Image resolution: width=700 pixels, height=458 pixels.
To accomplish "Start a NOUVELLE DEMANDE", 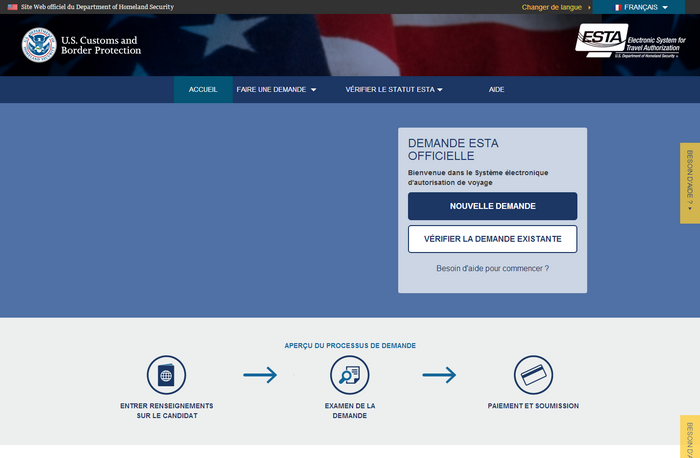I will pos(492,206).
